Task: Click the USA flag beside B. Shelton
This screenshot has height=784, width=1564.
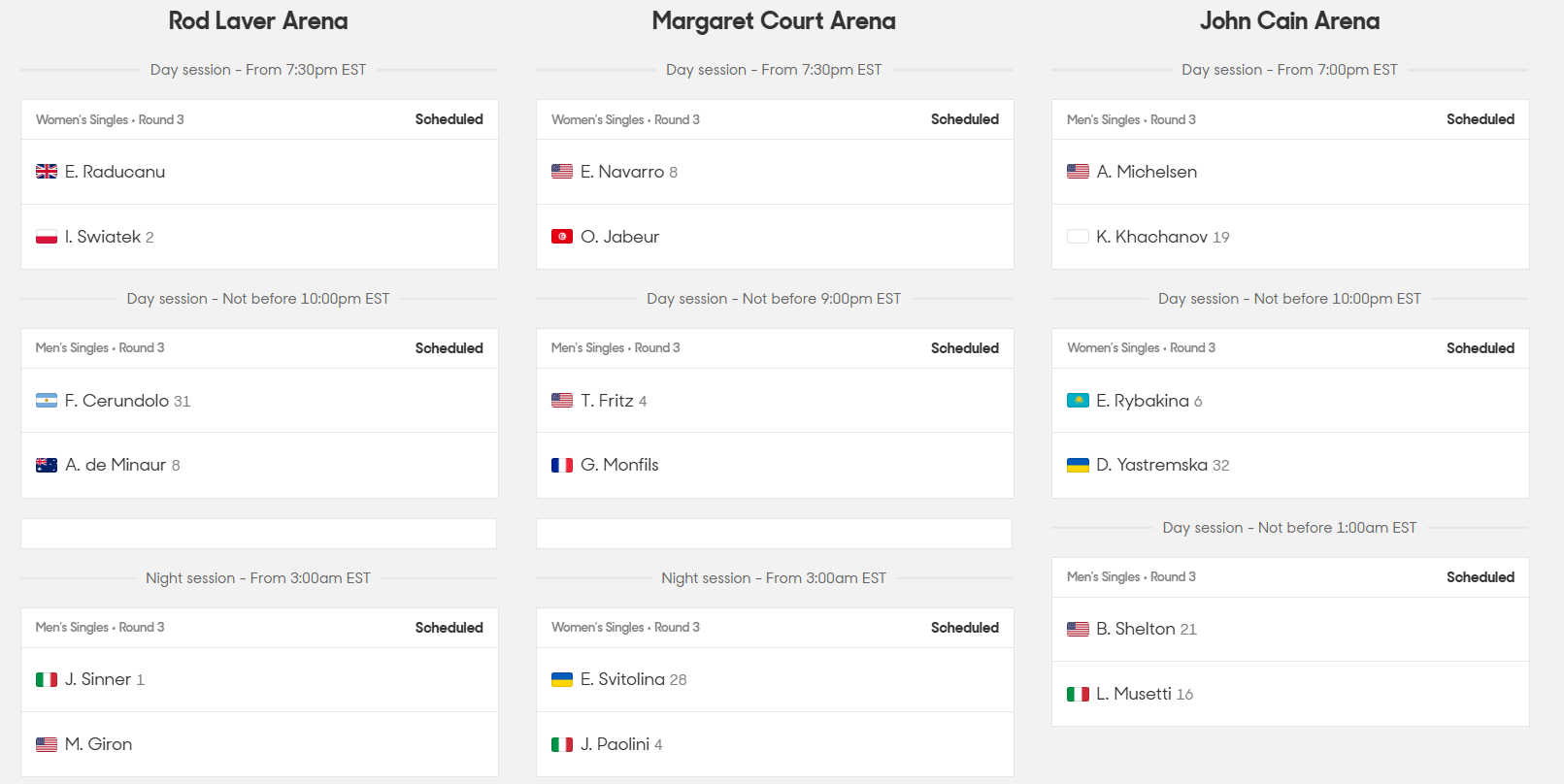Action: coord(1078,629)
